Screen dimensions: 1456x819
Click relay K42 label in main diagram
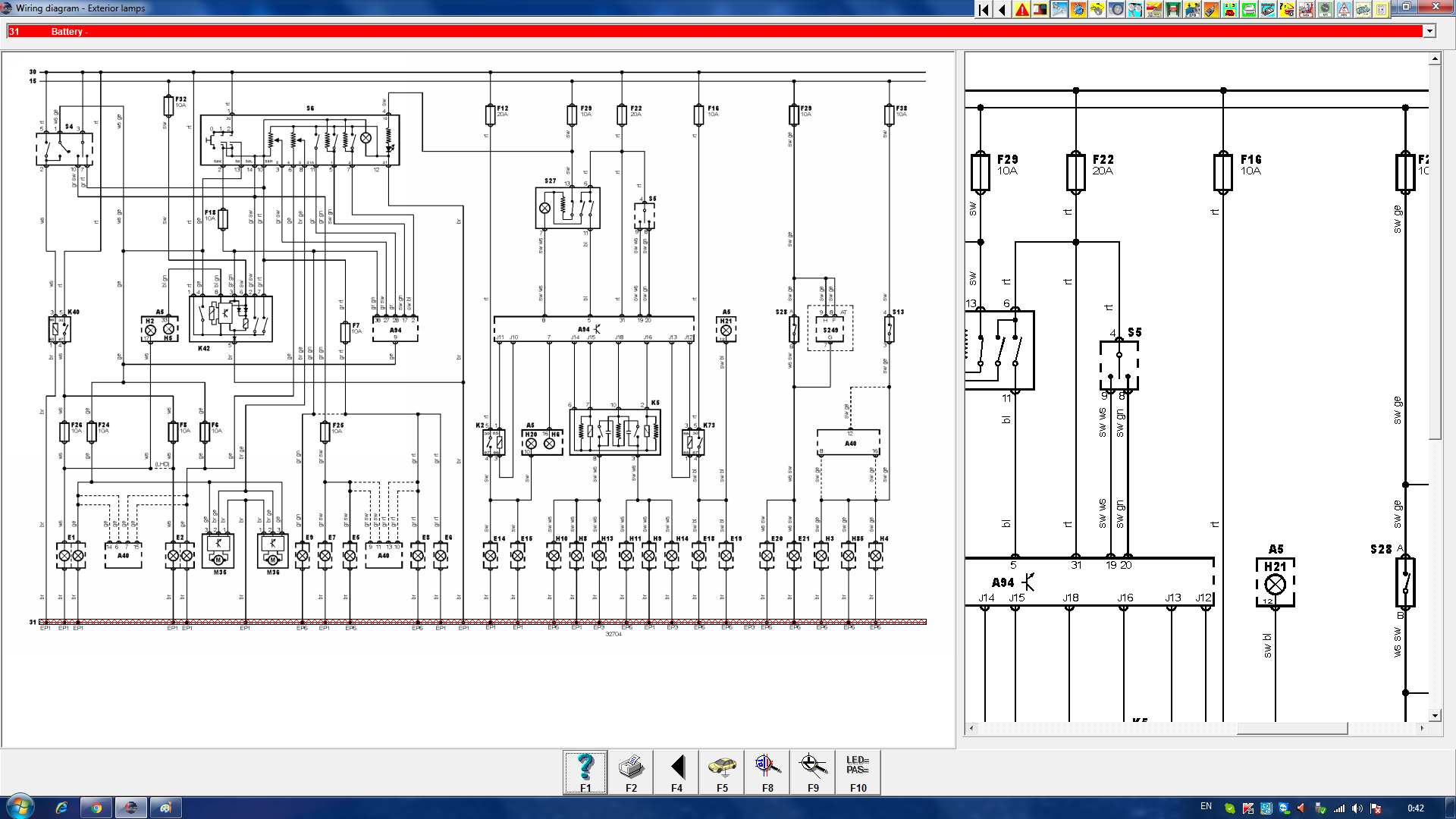(204, 349)
